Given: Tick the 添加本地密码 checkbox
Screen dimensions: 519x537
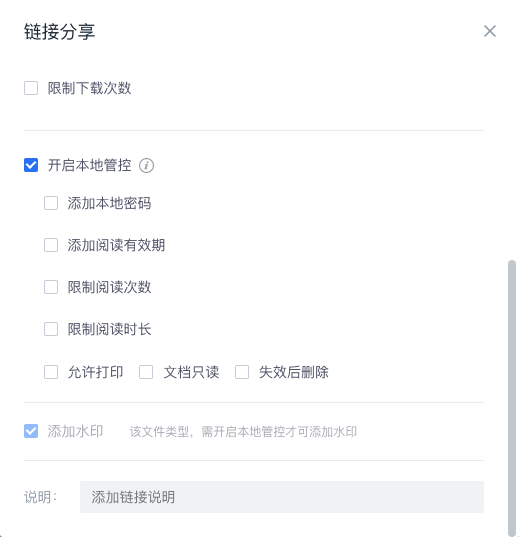Looking at the screenshot, I should (51, 203).
